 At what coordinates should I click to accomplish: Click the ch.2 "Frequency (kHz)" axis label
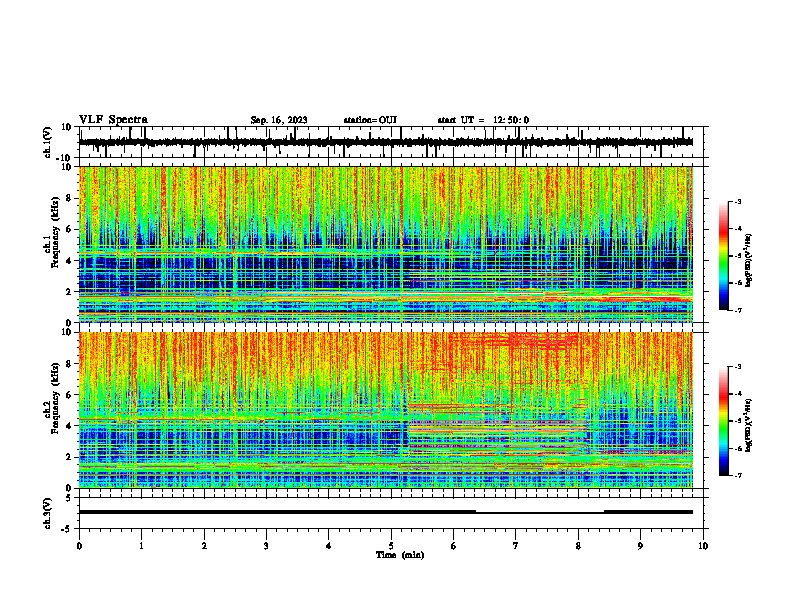(x=55, y=398)
